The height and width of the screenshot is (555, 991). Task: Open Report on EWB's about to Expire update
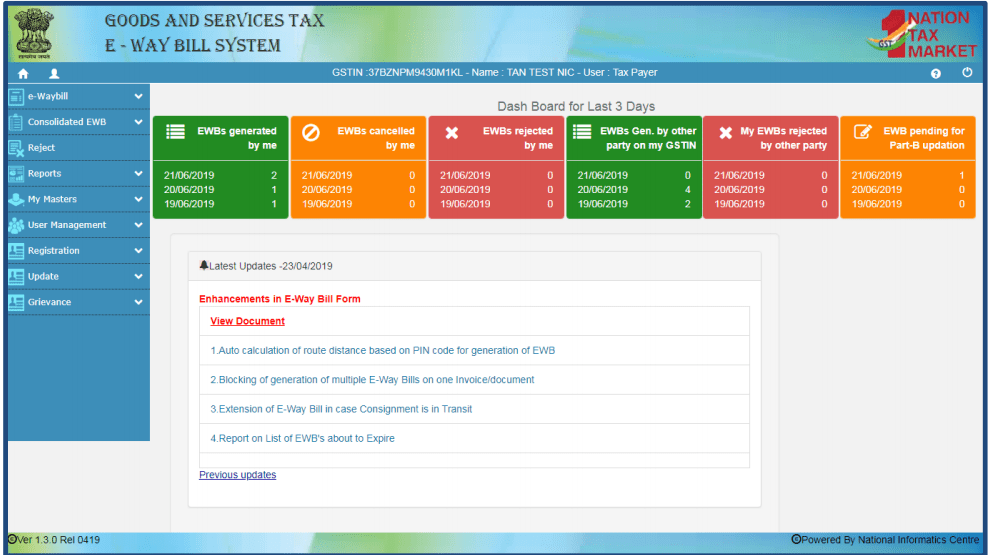point(302,438)
